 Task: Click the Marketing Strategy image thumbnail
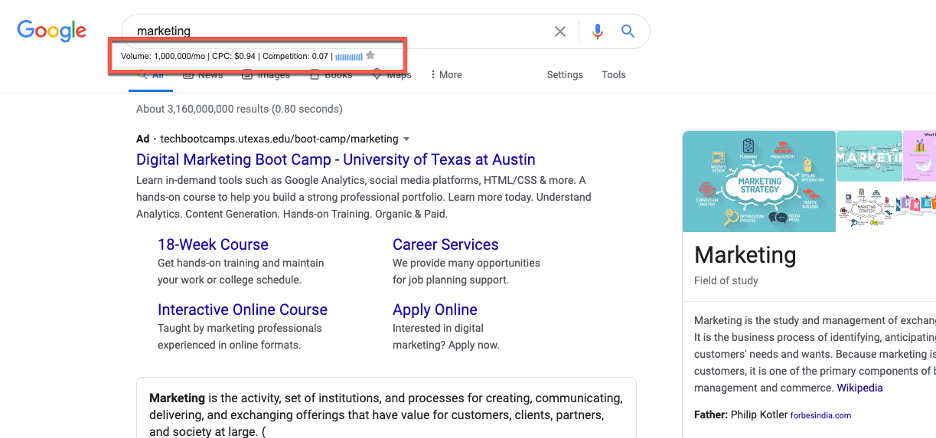click(x=758, y=182)
